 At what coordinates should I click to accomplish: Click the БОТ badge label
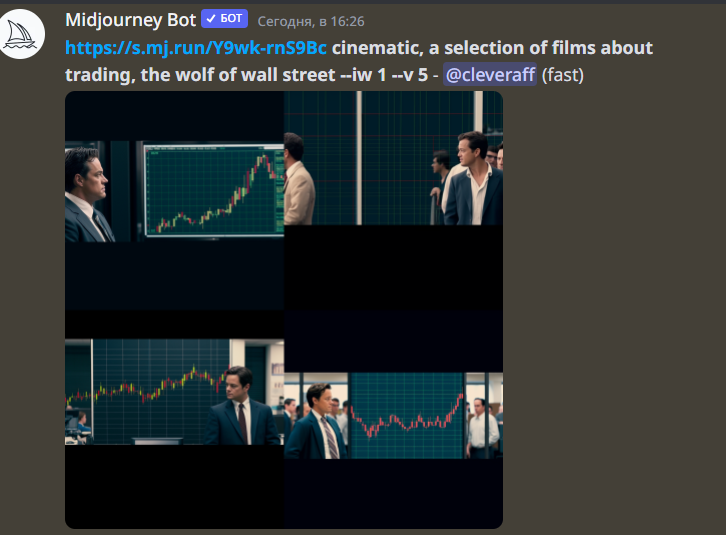point(231,19)
